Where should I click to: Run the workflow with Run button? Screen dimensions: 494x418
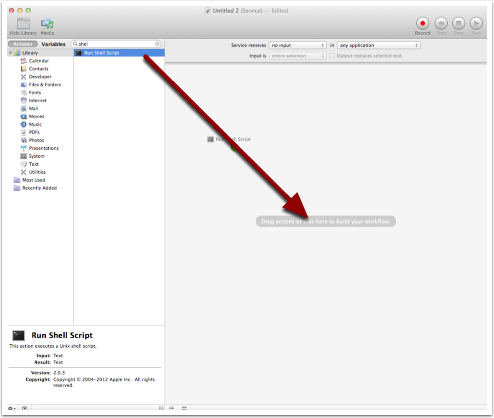click(476, 23)
